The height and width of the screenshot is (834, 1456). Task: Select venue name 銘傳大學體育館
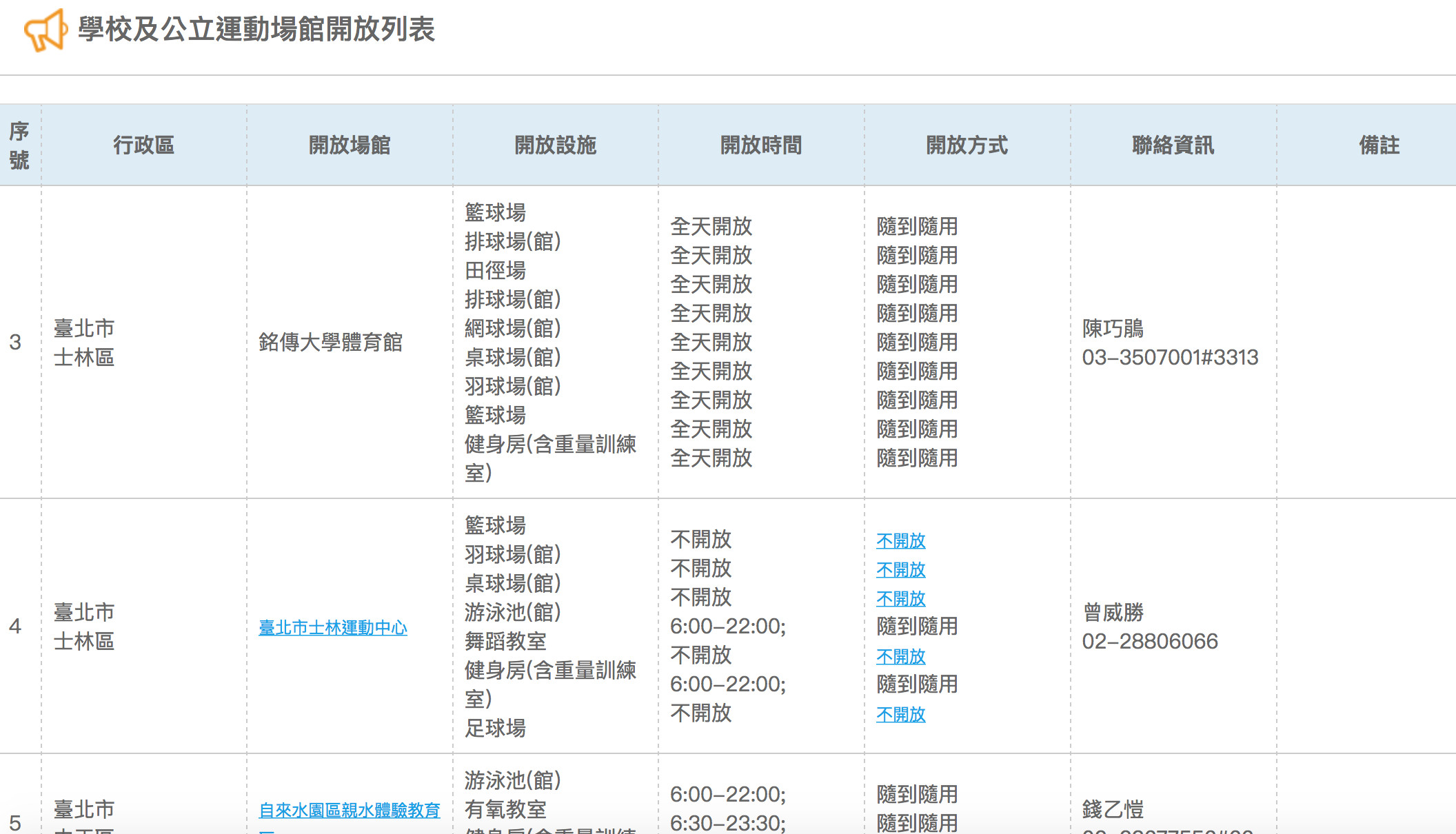tap(331, 342)
